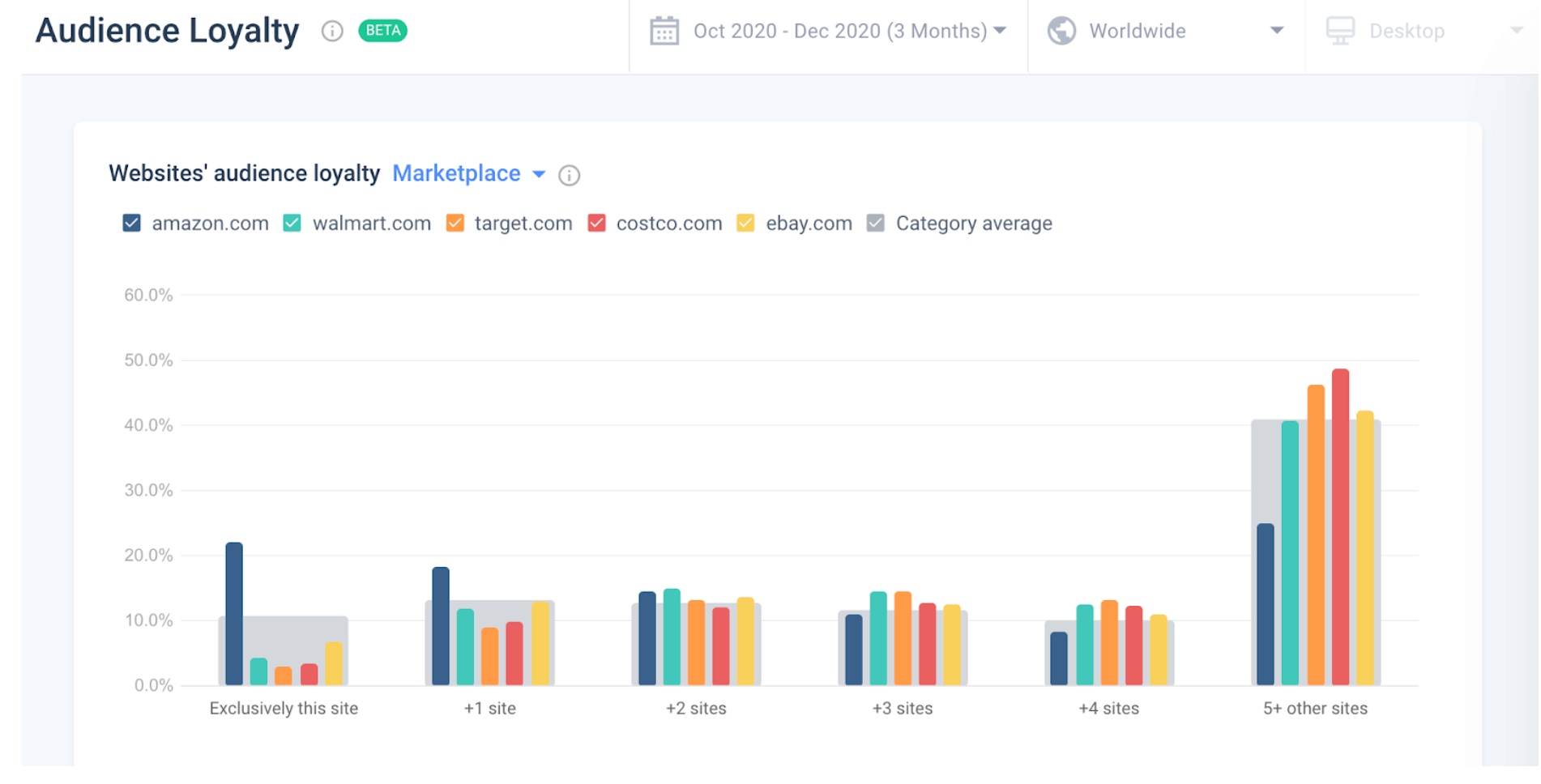The height and width of the screenshot is (784, 1541).
Task: Click costco.com bar in 5+ other sites
Action: (x=1341, y=527)
